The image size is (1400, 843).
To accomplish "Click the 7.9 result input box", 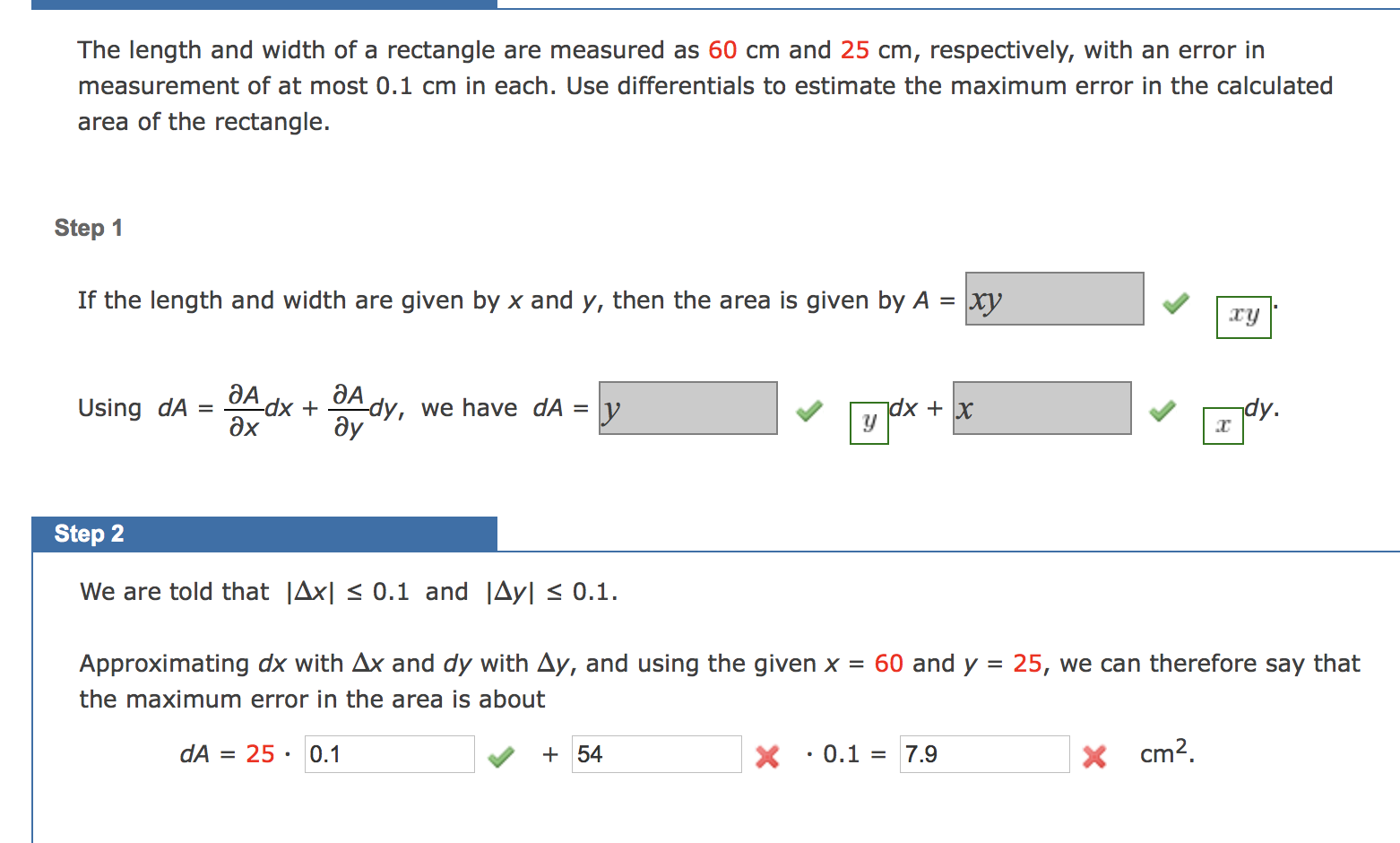I will 984,754.
